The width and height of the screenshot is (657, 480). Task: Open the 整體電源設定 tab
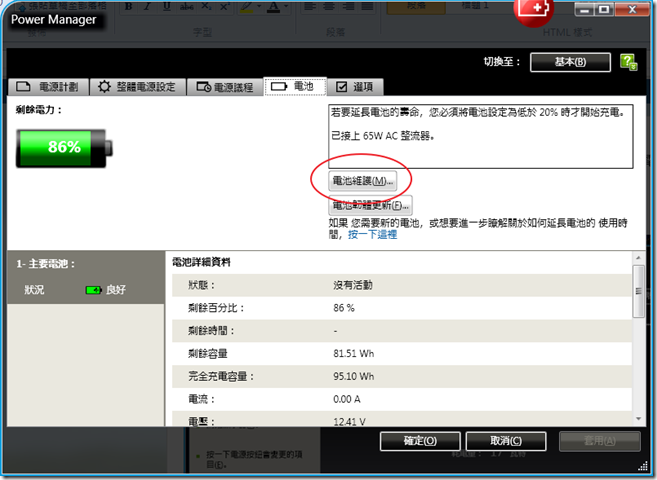(x=138, y=87)
